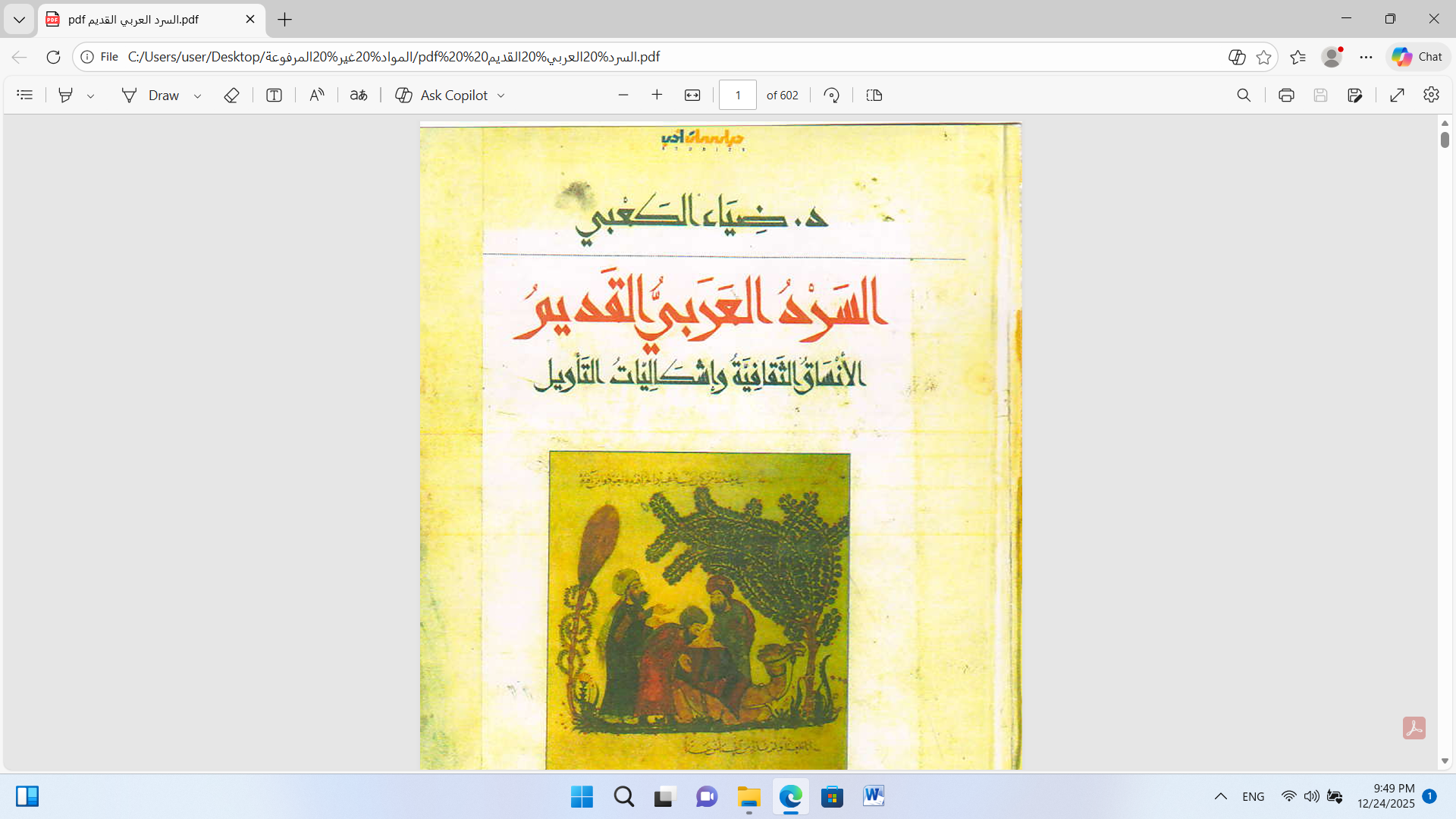Click the ENG language indicator
The image size is (1456, 819).
point(1254,796)
